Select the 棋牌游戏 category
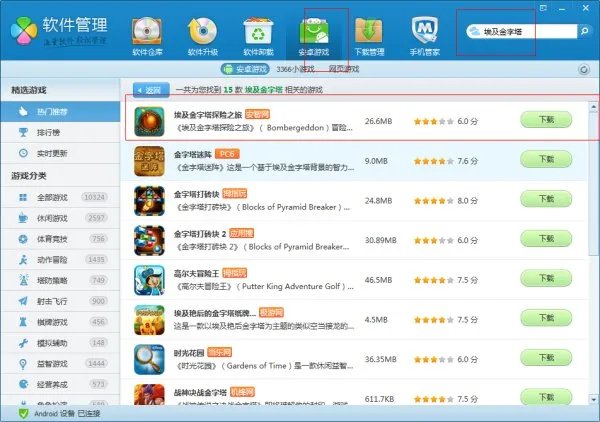600x422 pixels. coord(60,322)
